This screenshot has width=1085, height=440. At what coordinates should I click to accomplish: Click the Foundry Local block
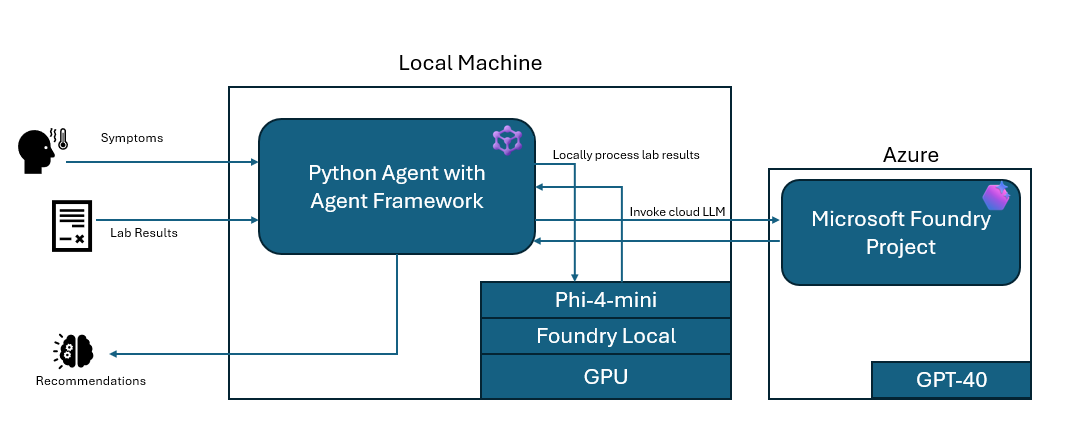tap(606, 336)
